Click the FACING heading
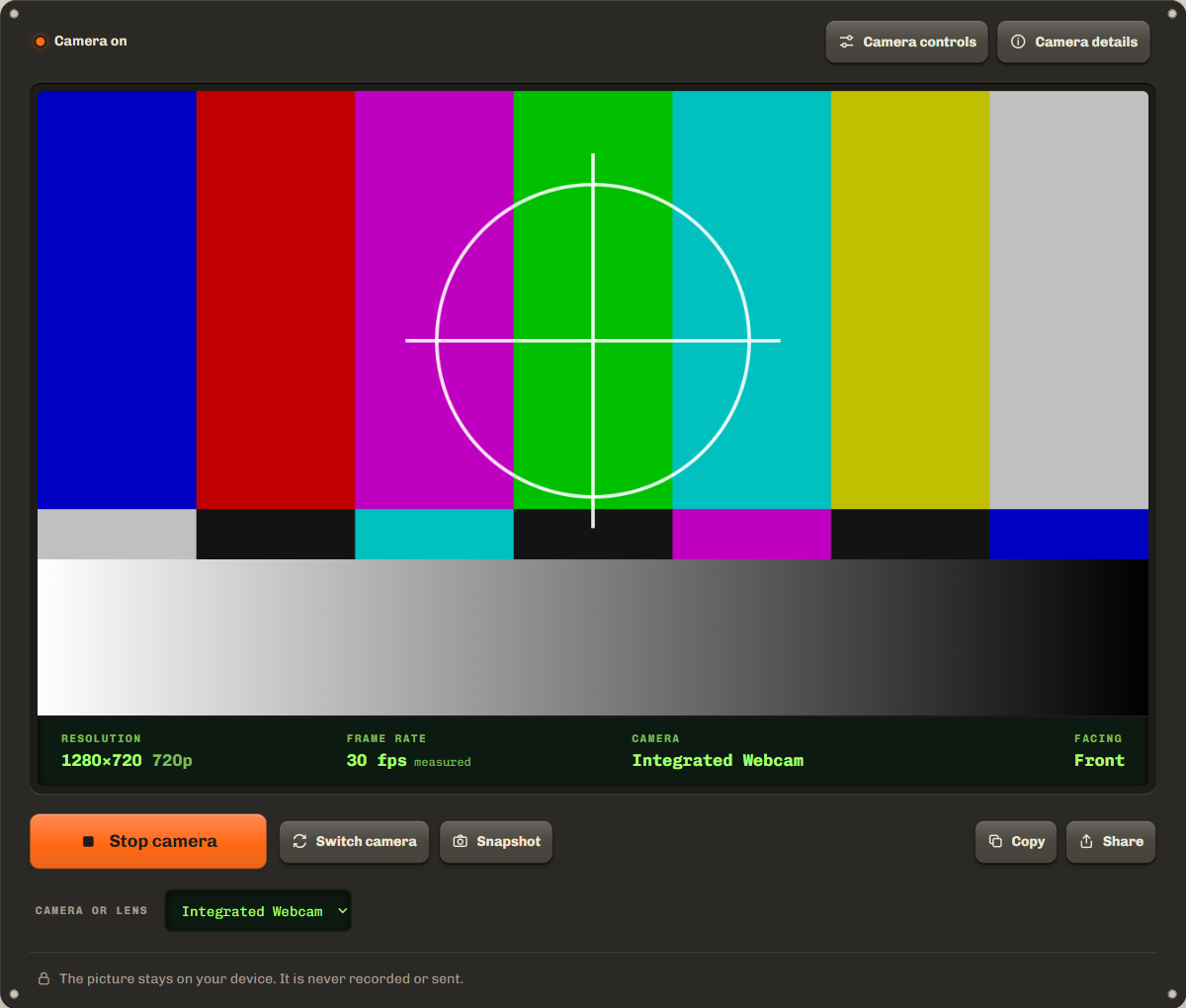 tap(1098, 738)
